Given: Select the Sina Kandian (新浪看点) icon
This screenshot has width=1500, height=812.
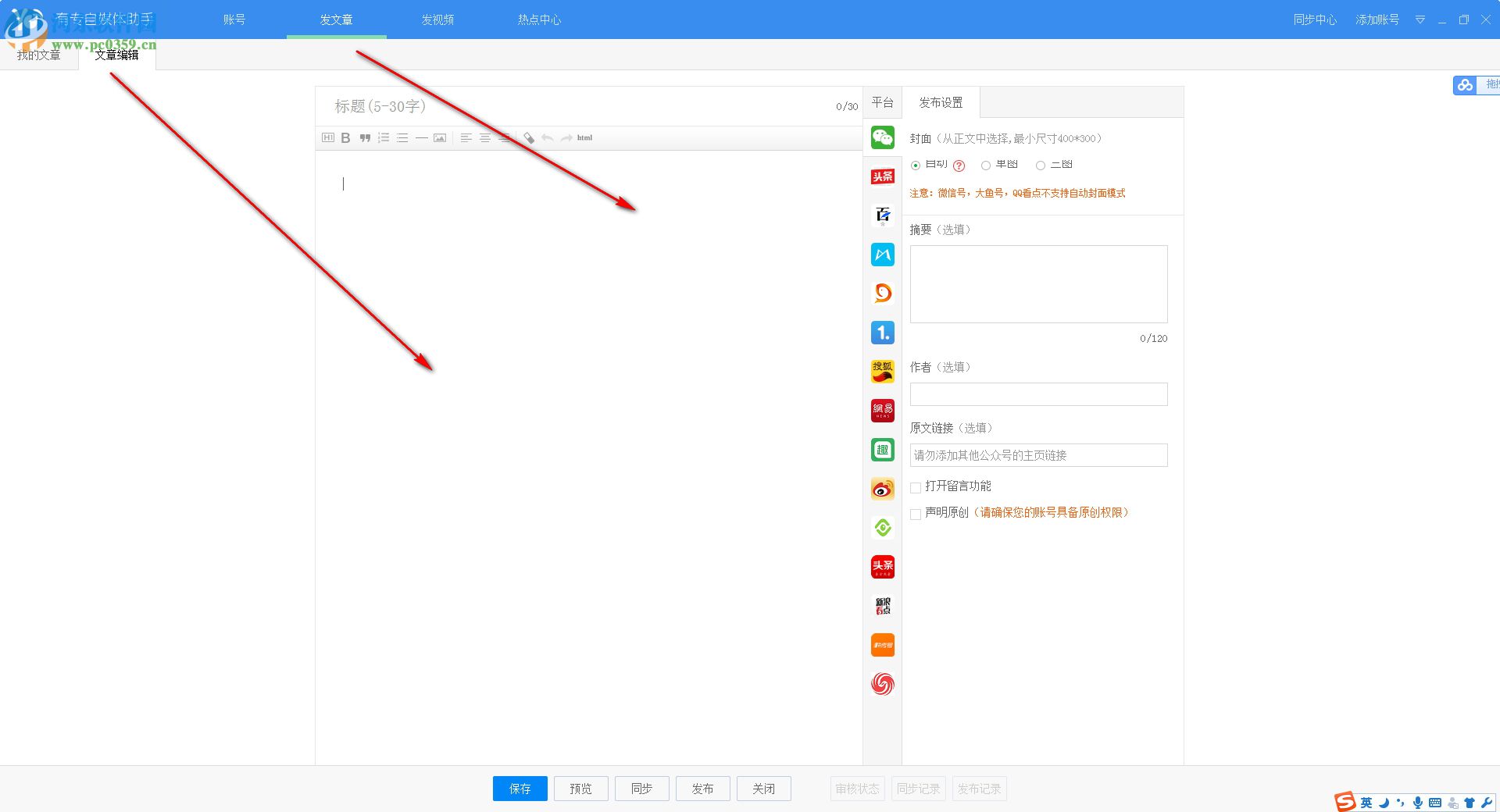Looking at the screenshot, I should pos(883,606).
